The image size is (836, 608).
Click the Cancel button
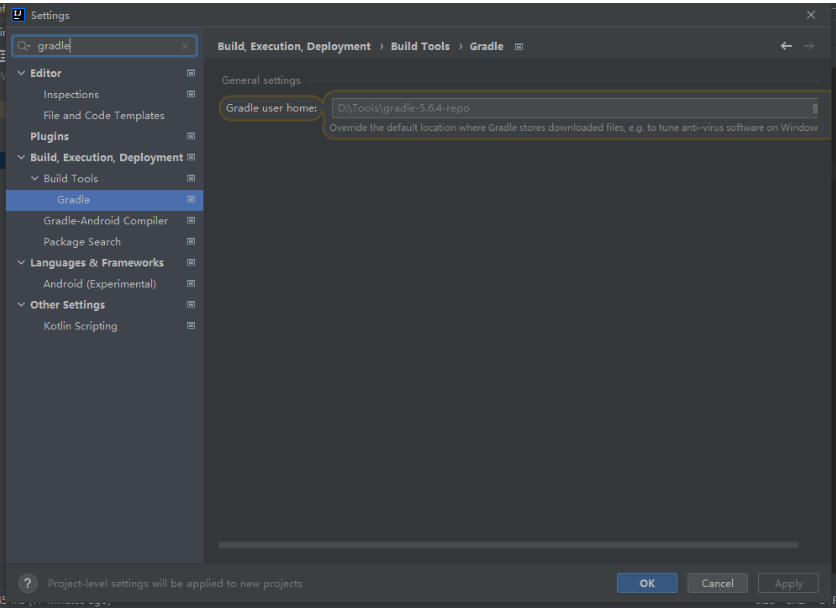(x=718, y=583)
